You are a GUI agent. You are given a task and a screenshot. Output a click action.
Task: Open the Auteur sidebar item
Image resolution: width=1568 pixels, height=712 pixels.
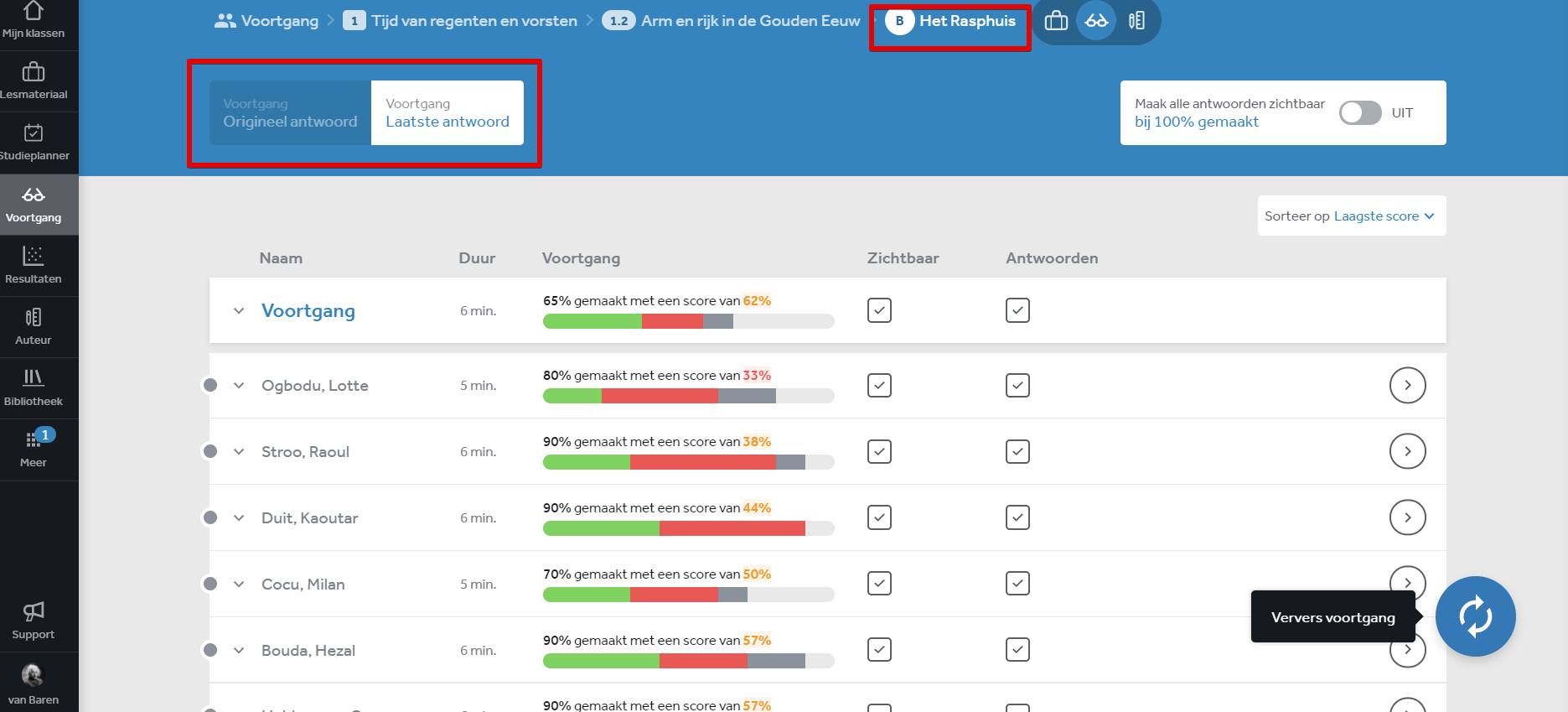34,327
